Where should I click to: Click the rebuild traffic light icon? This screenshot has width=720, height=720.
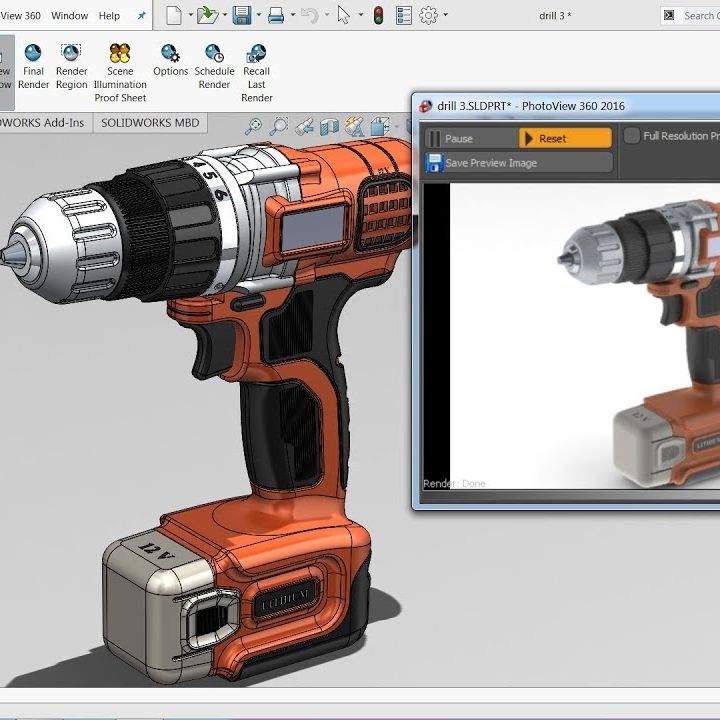pos(378,15)
